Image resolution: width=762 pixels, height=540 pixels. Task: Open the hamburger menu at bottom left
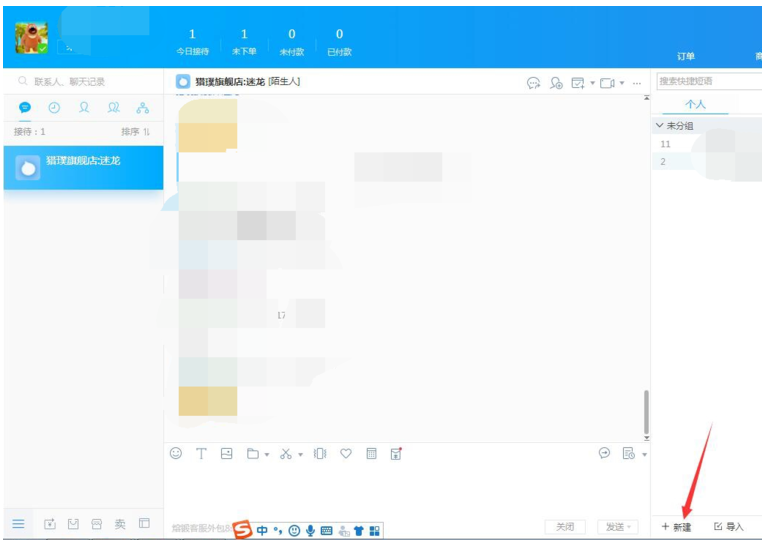click(18, 523)
